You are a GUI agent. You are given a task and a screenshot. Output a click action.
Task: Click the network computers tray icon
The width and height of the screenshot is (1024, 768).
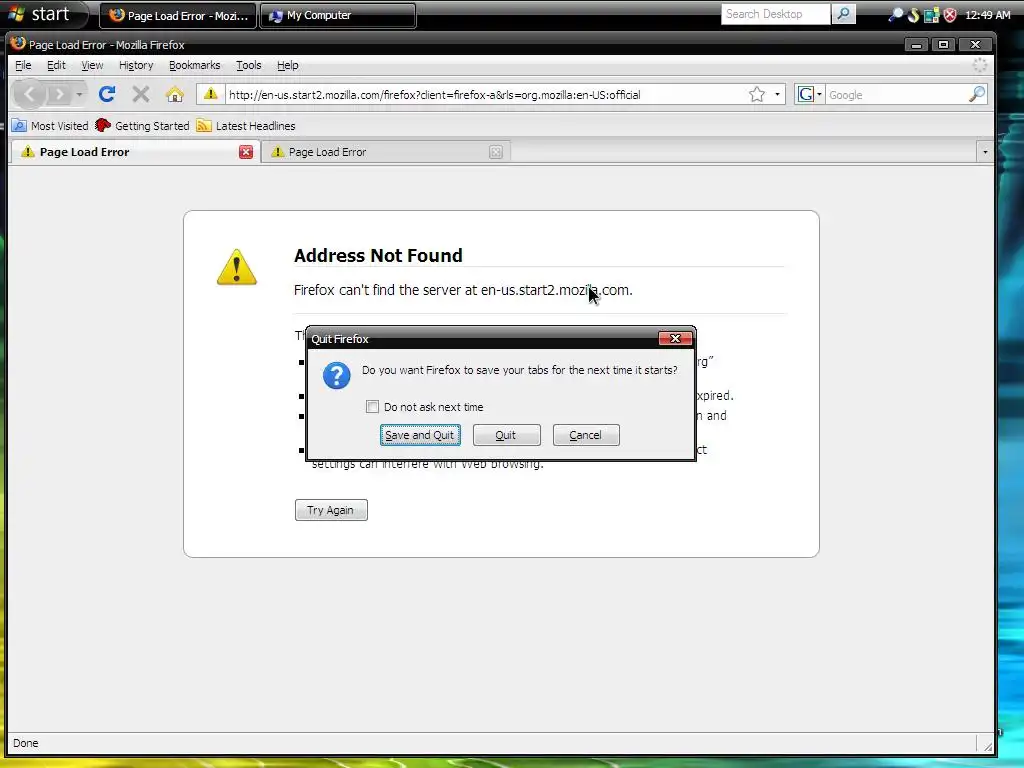(x=931, y=14)
